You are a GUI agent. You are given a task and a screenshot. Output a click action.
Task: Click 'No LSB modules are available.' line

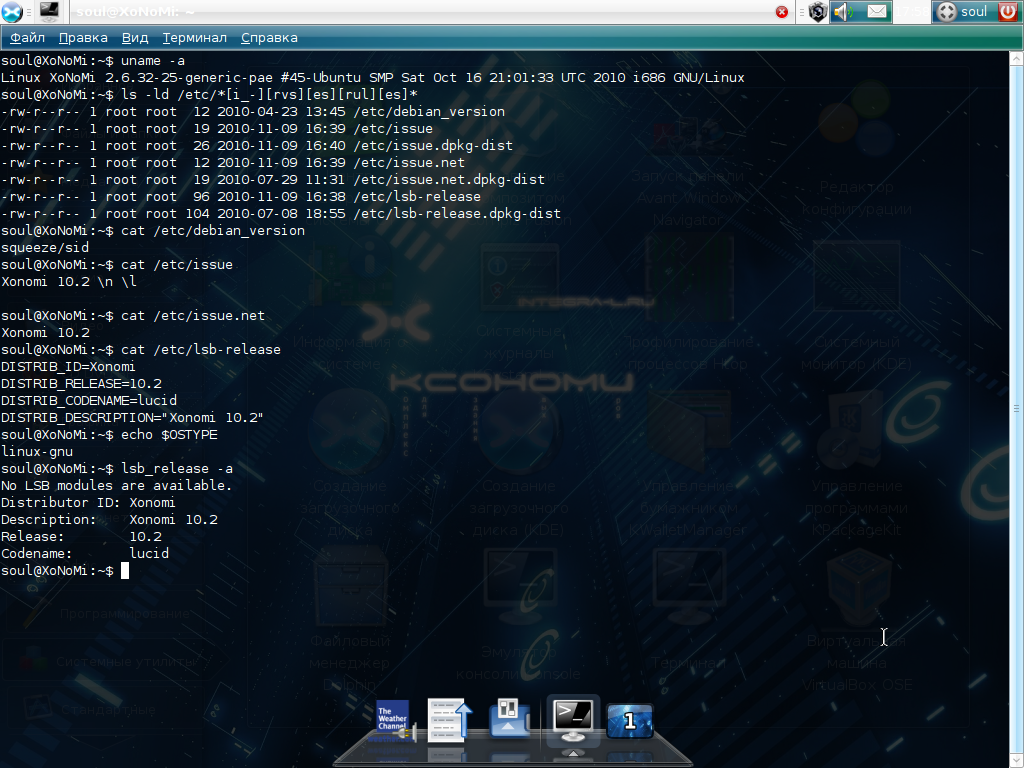(116, 485)
